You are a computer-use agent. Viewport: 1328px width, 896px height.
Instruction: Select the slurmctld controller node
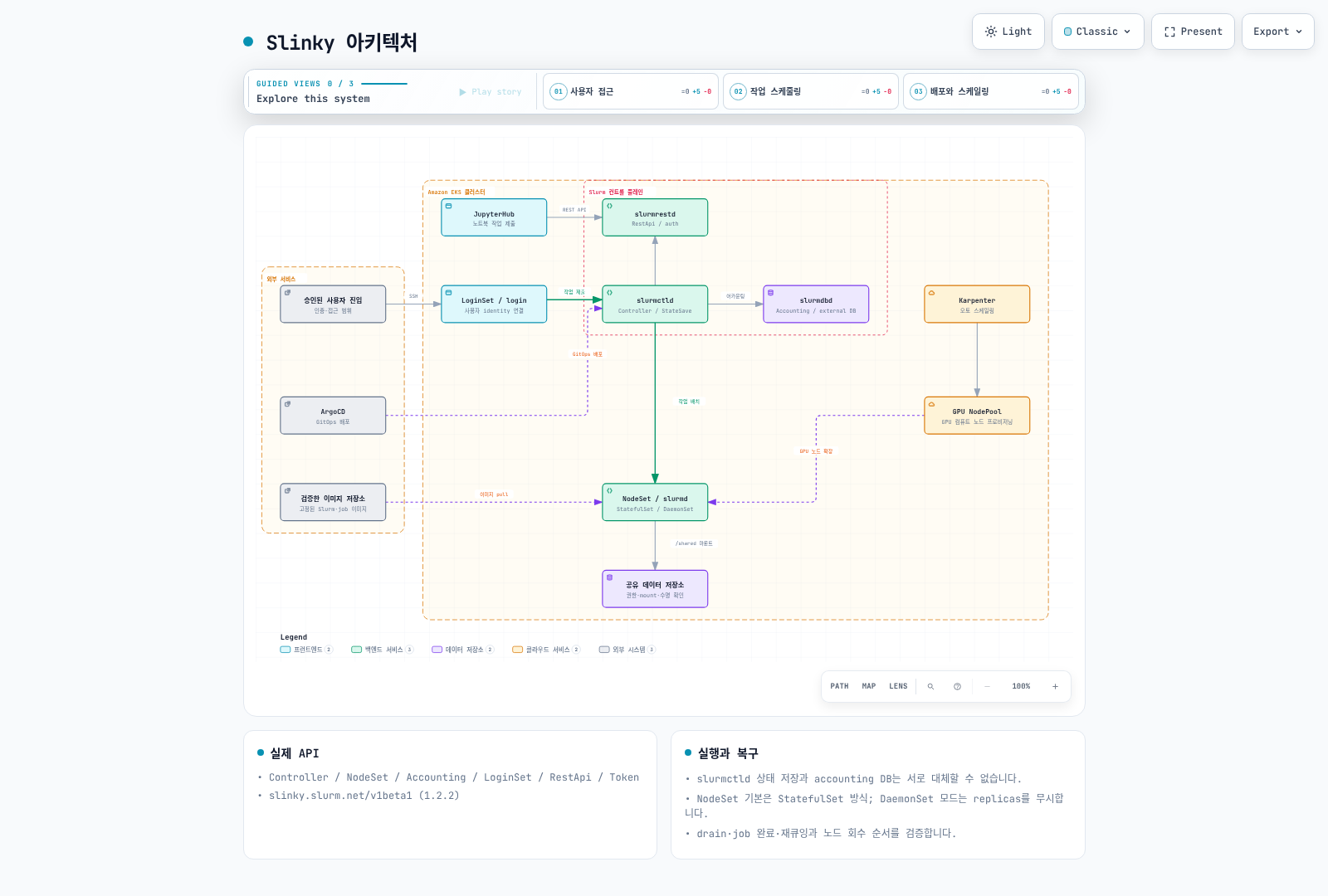[x=655, y=304]
